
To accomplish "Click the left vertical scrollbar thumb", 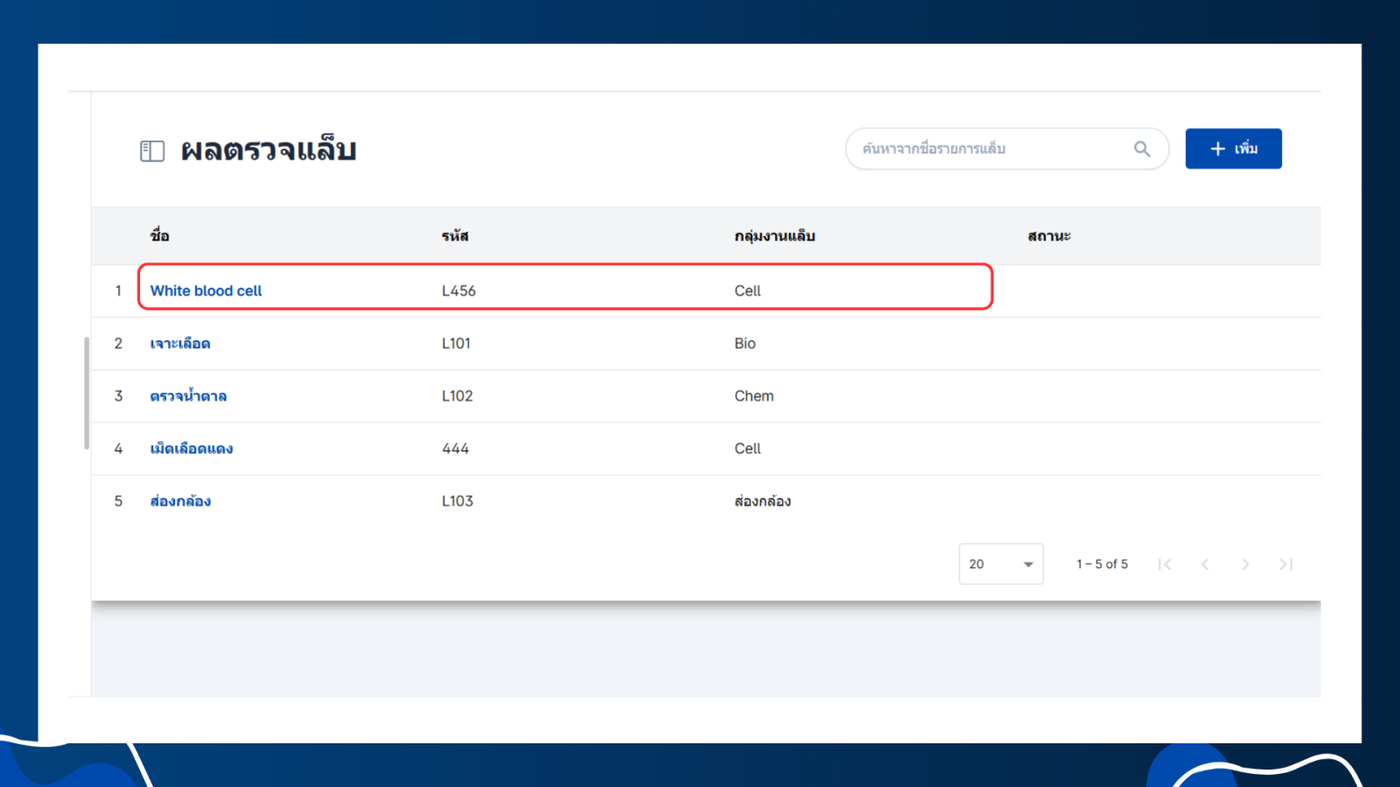I will (x=87, y=393).
